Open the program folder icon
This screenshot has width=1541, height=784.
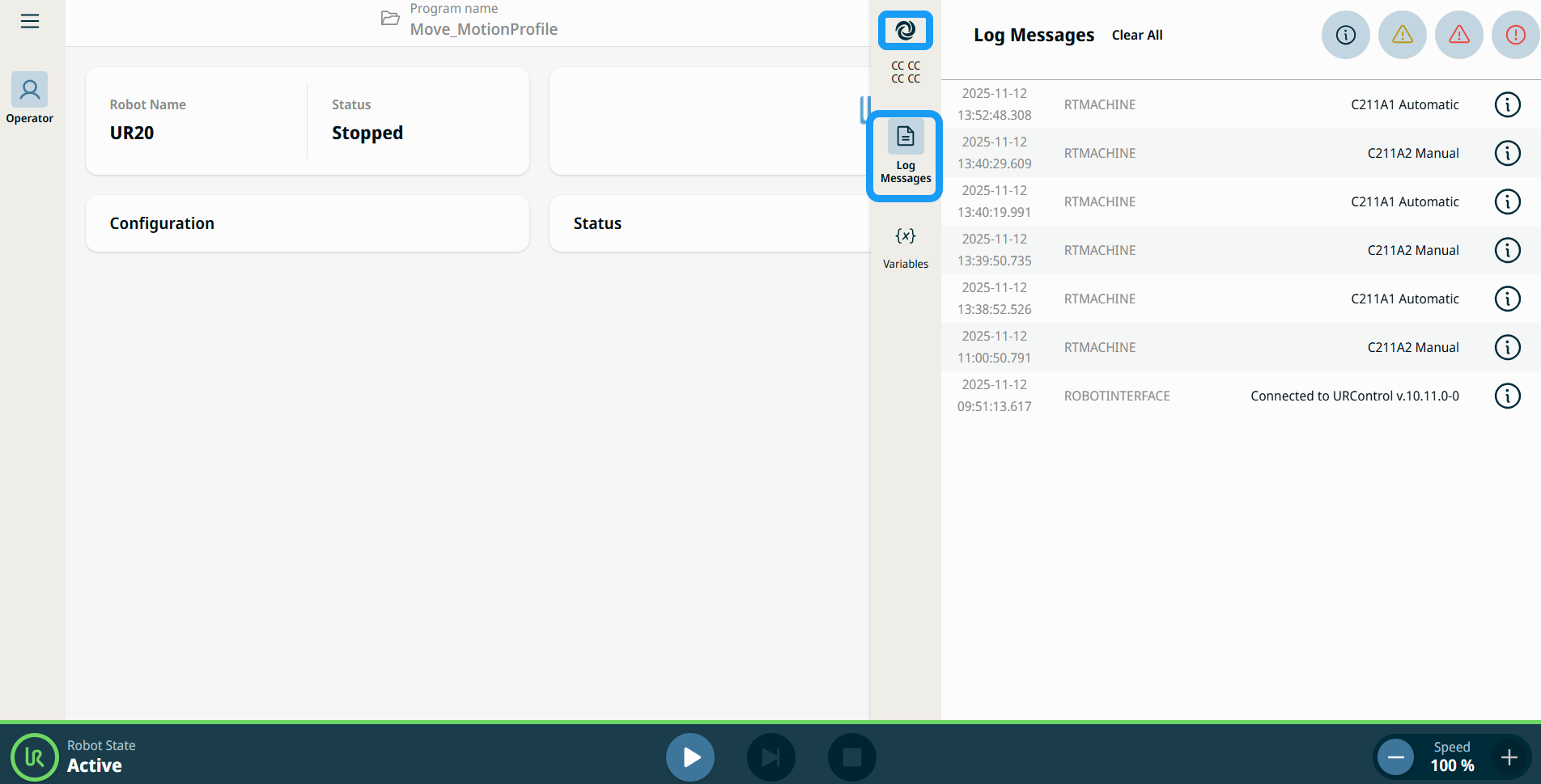(390, 19)
